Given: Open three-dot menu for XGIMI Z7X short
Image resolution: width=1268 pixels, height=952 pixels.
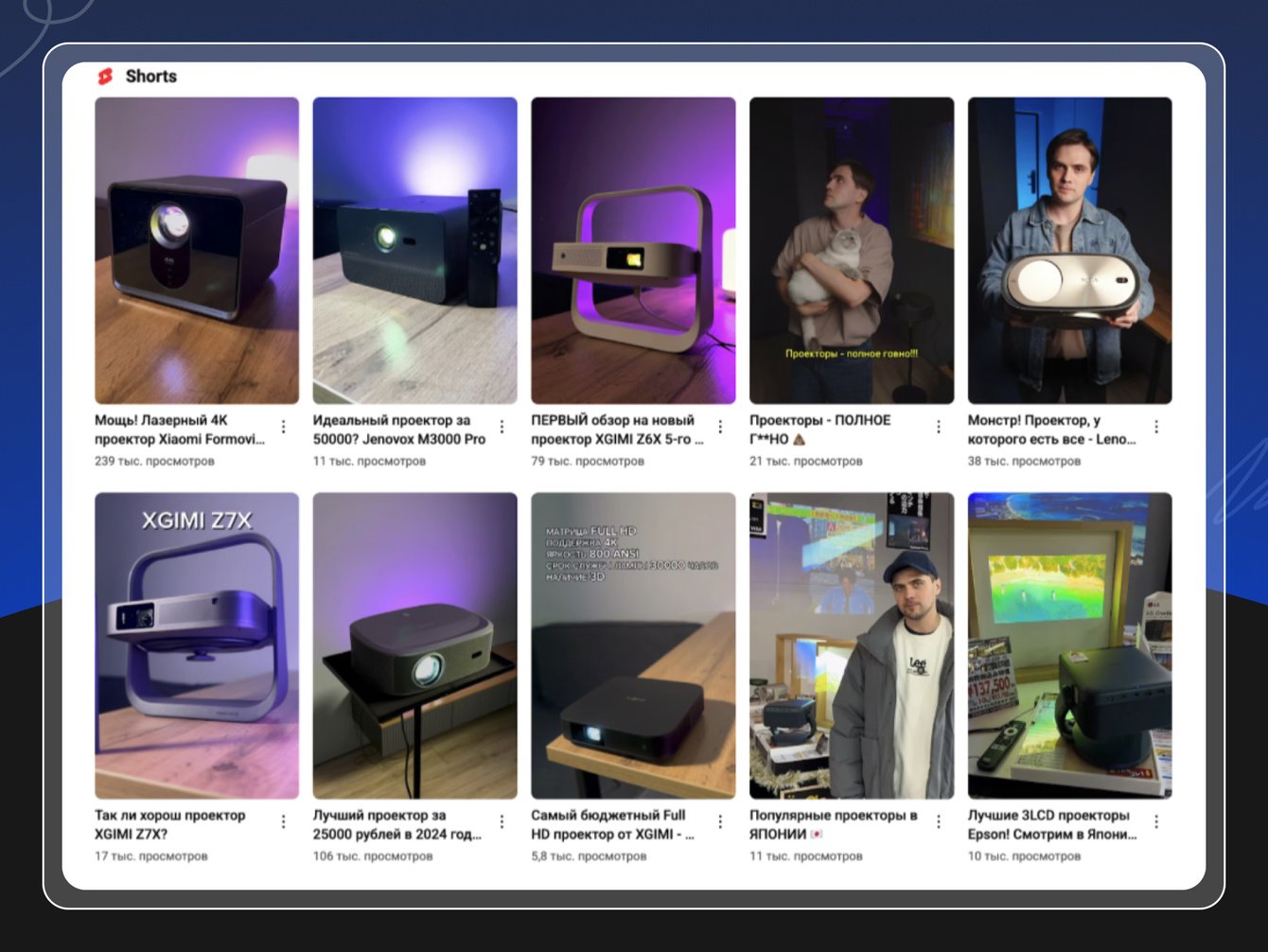Looking at the screenshot, I should point(284,822).
